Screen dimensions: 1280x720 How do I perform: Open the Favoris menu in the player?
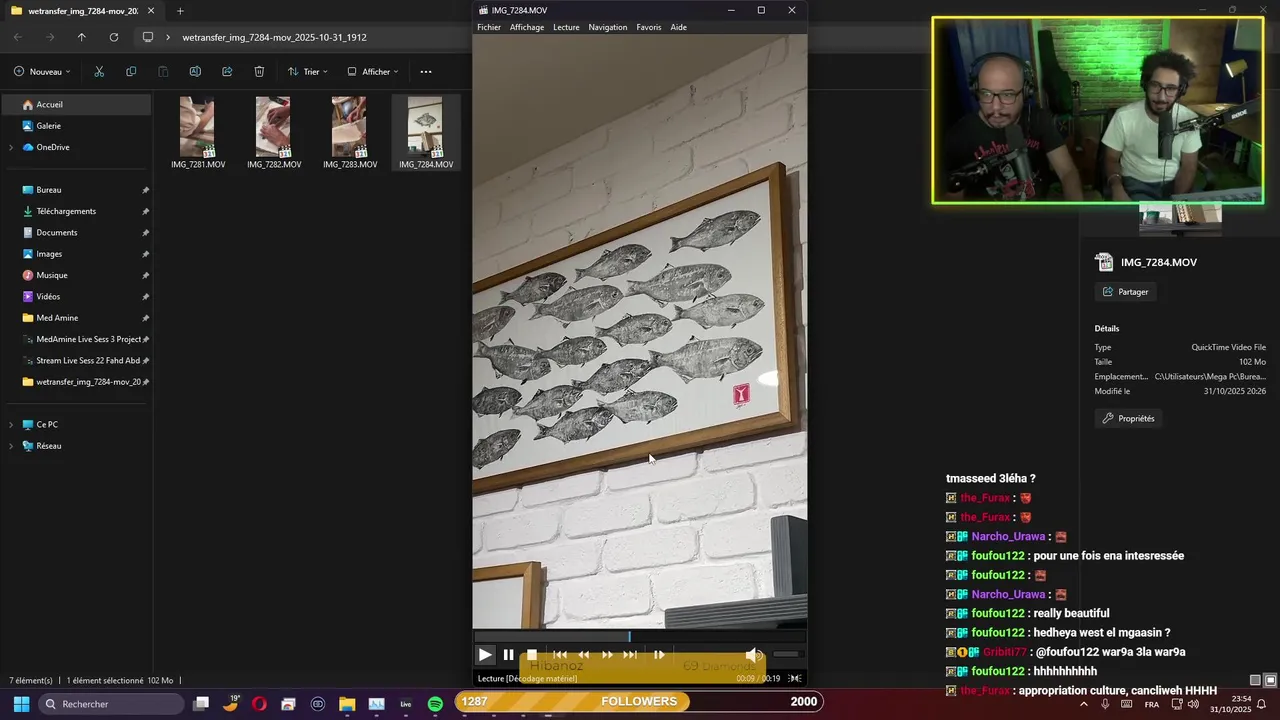pos(649,27)
